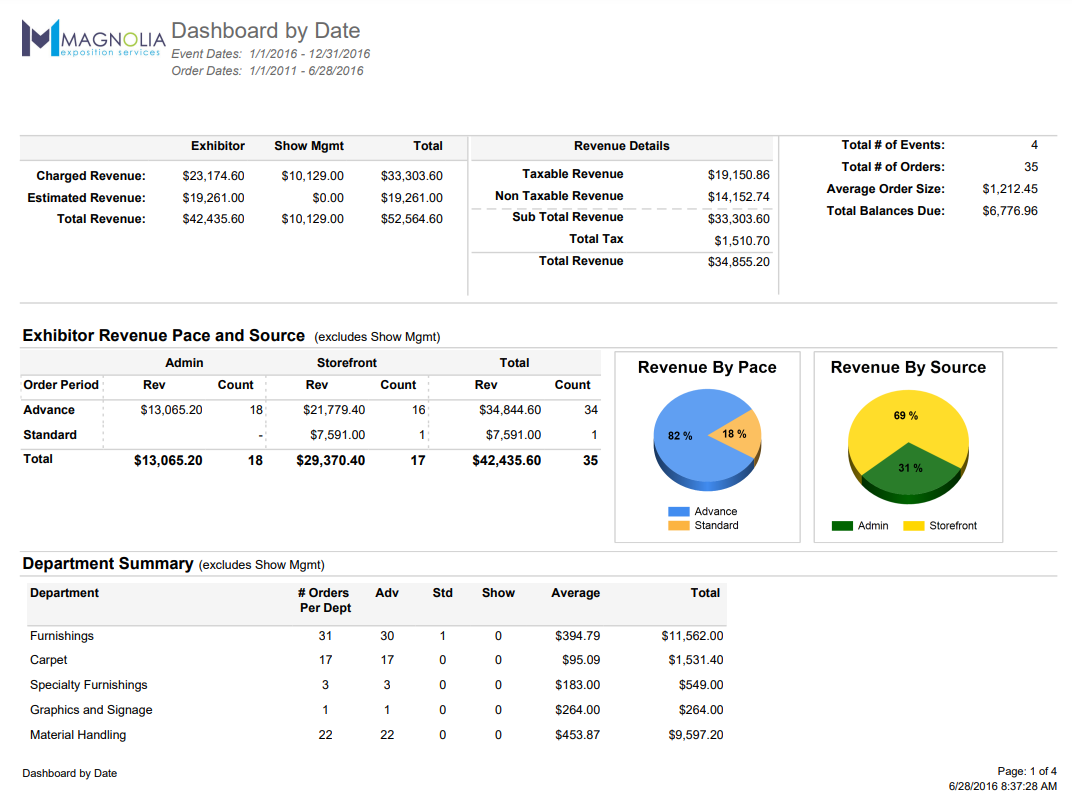Screen dimensions: 1072x805
Task: Click the Dashboard by Date title
Action: coord(265,31)
